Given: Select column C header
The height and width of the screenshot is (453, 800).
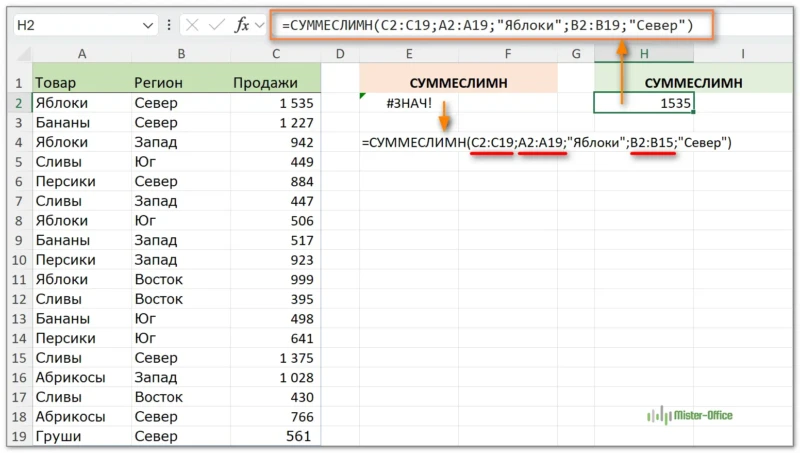Looking at the screenshot, I should coord(275,53).
